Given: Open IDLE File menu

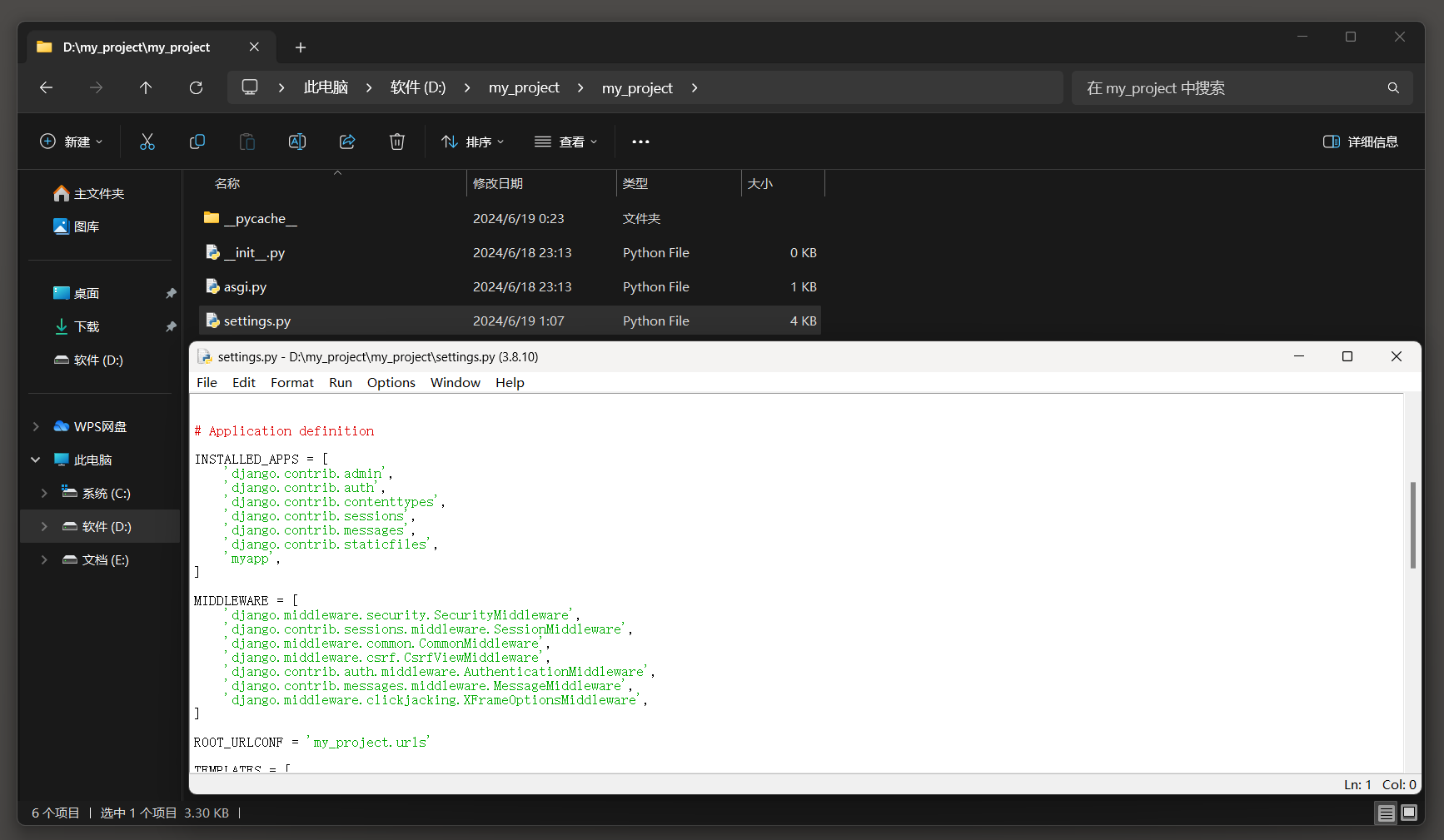Looking at the screenshot, I should tap(207, 382).
